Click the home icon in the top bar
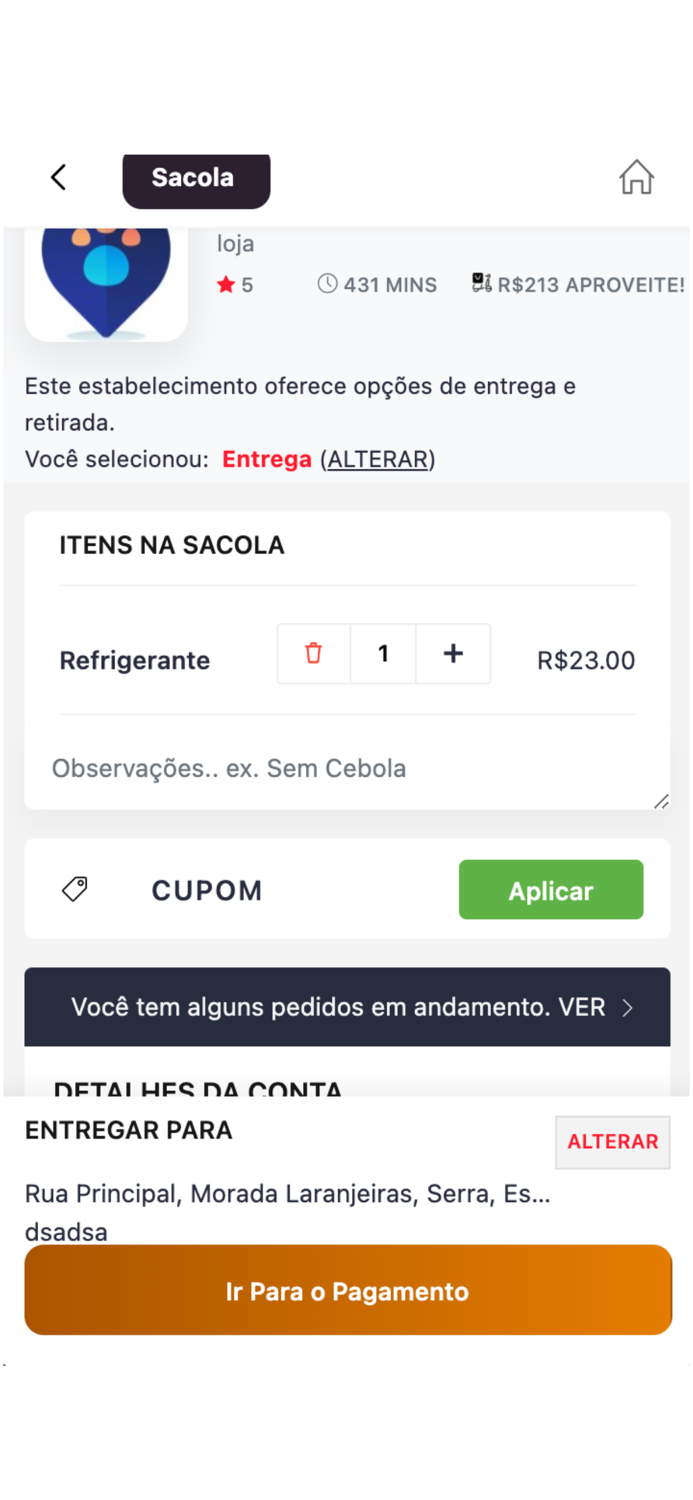Screen dimensions: 693x1500 point(635,176)
